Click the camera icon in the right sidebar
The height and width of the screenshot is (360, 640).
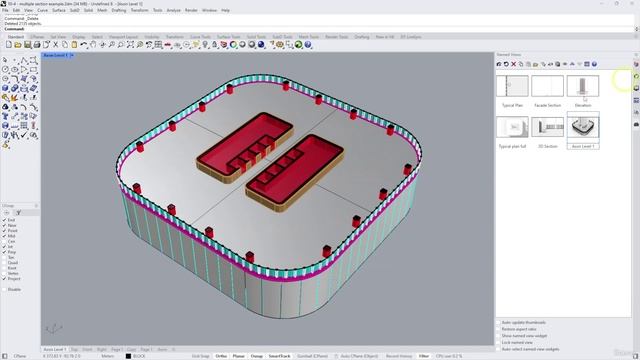[x=636, y=124]
